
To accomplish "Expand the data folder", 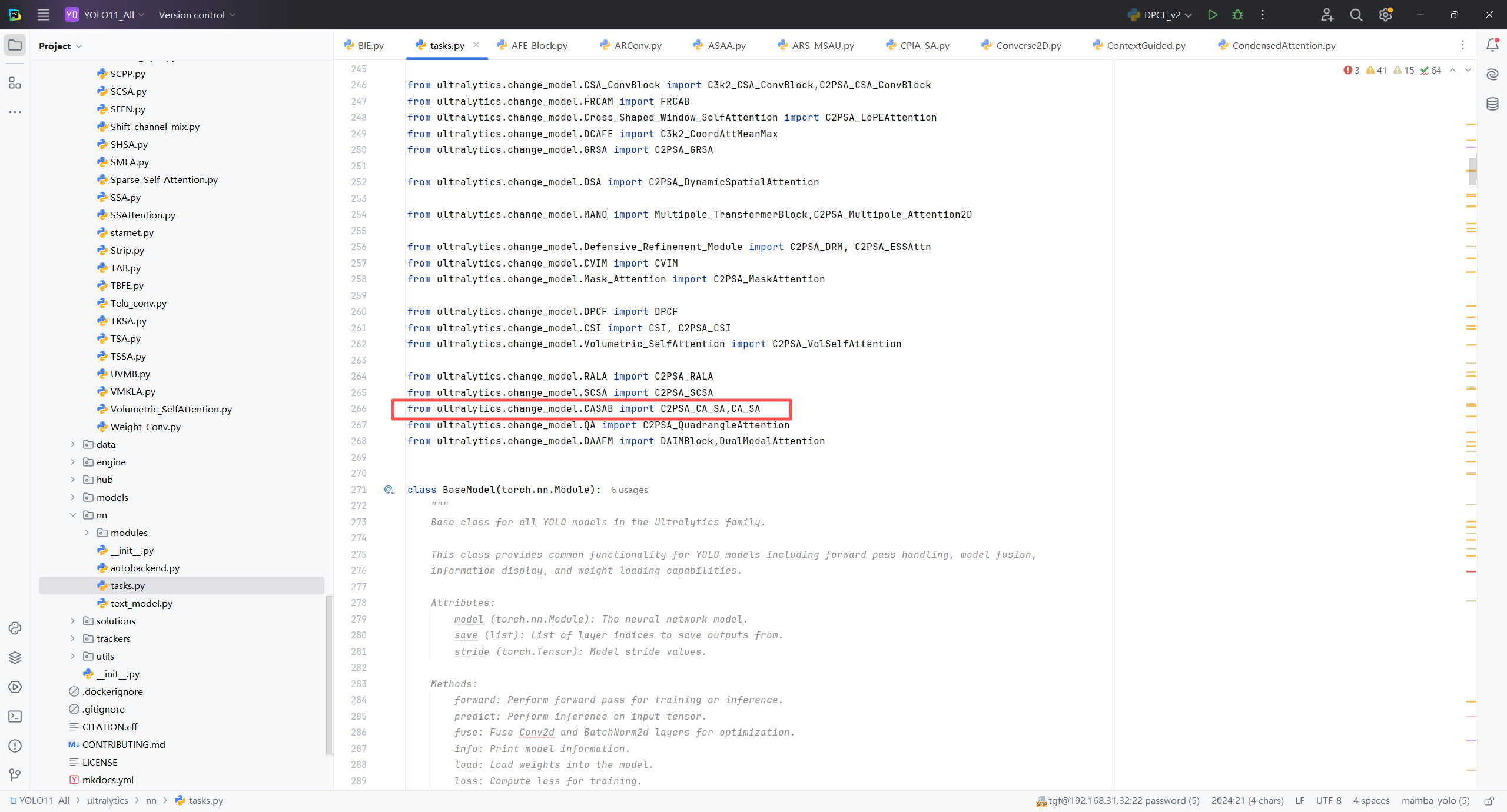I will [73, 444].
